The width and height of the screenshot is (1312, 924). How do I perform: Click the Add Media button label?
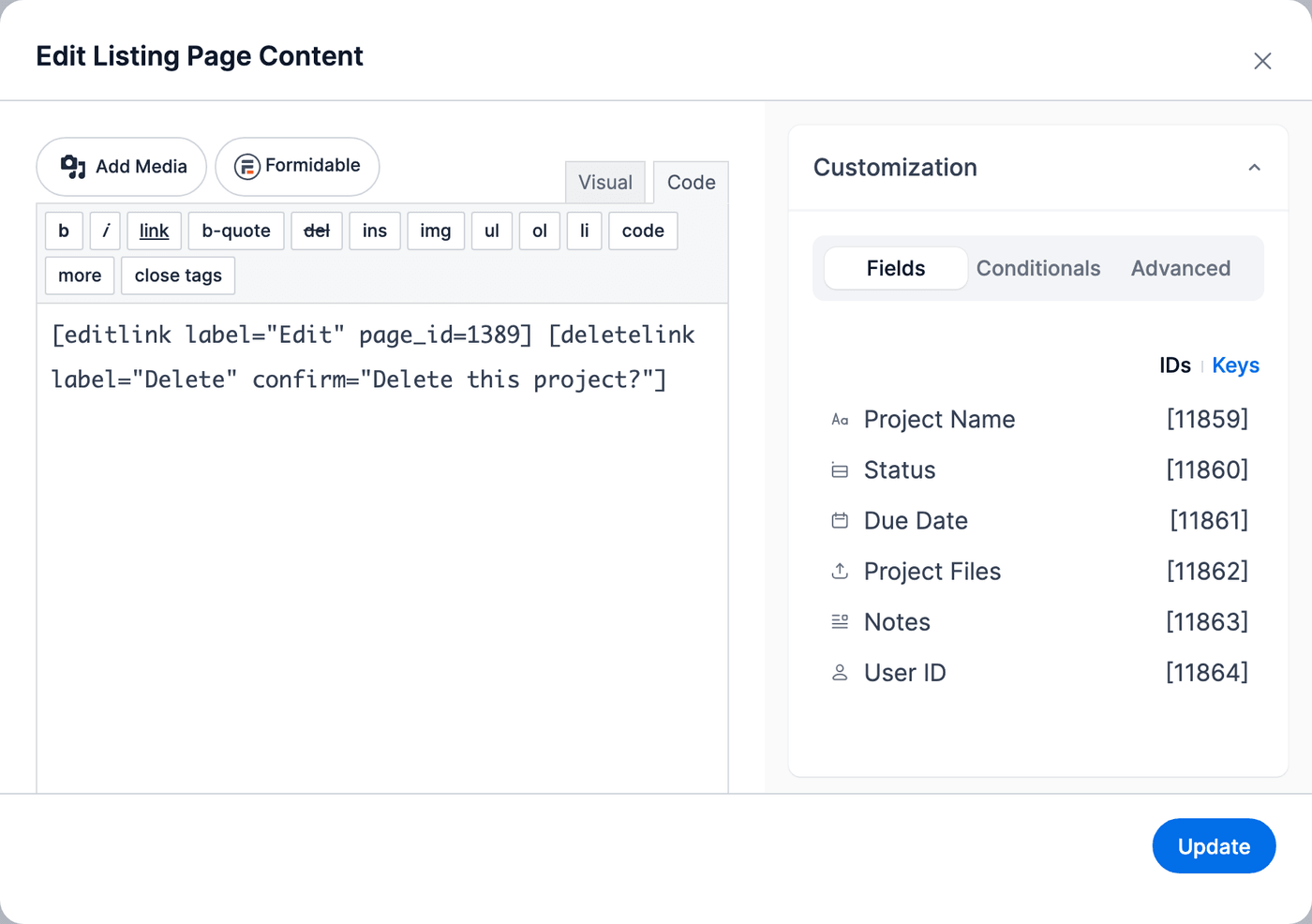click(x=142, y=167)
